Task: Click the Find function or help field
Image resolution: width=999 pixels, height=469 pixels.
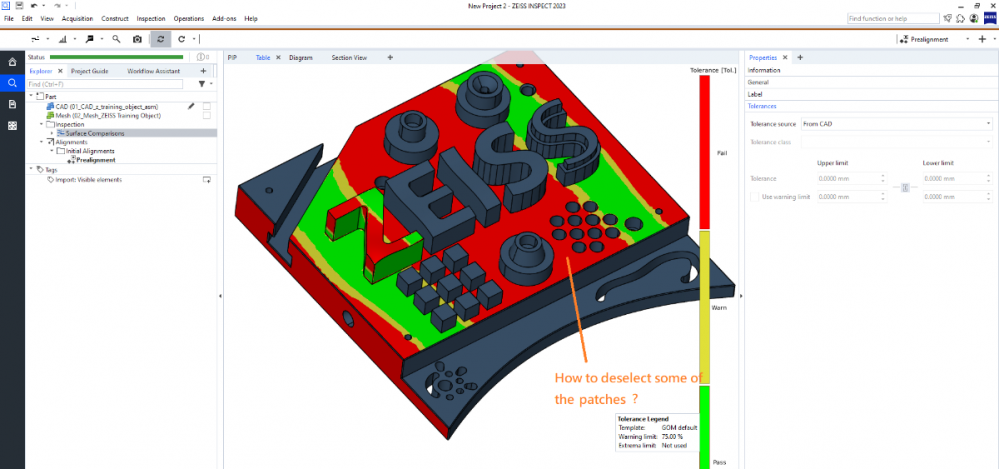Action: tap(892, 18)
